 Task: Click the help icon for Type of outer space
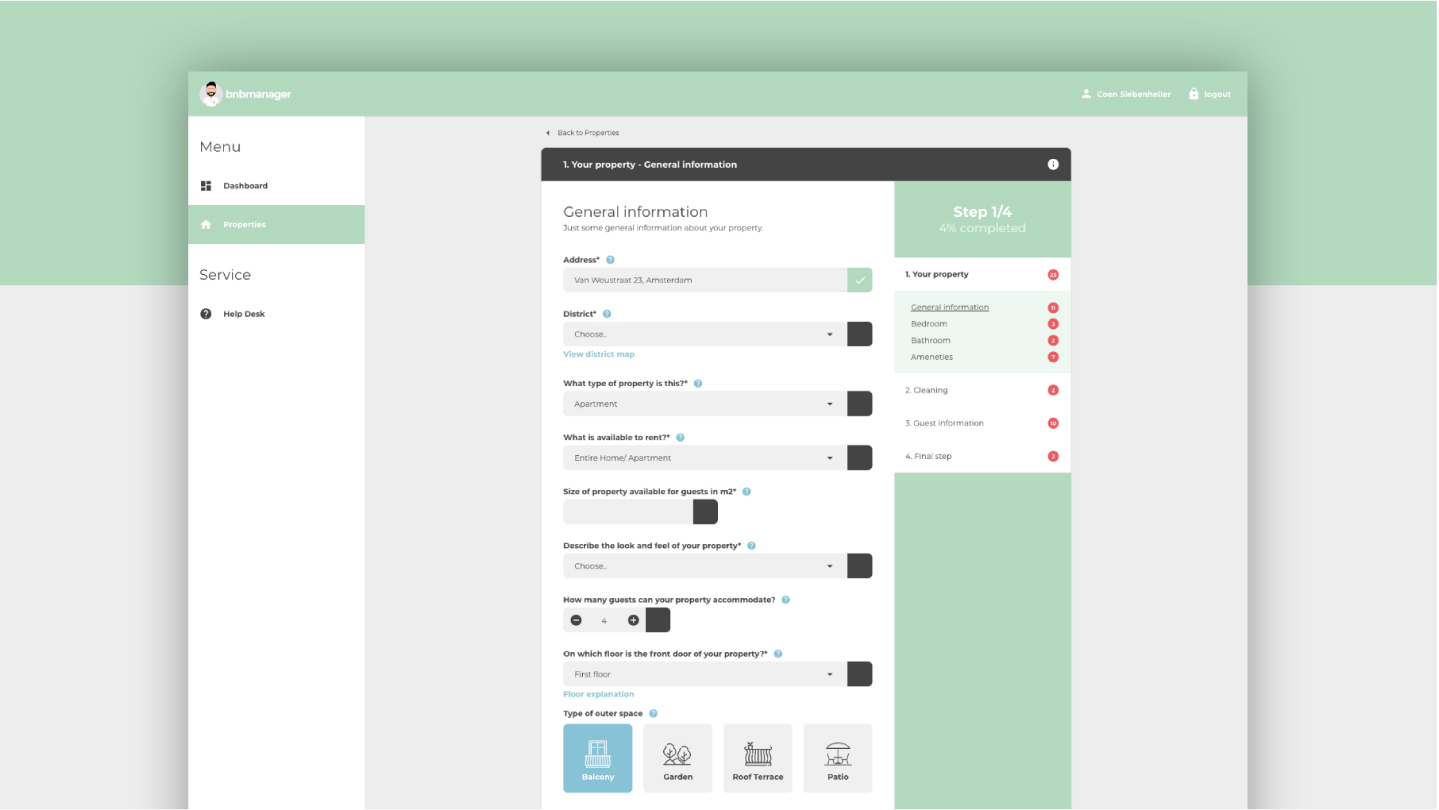[653, 714]
